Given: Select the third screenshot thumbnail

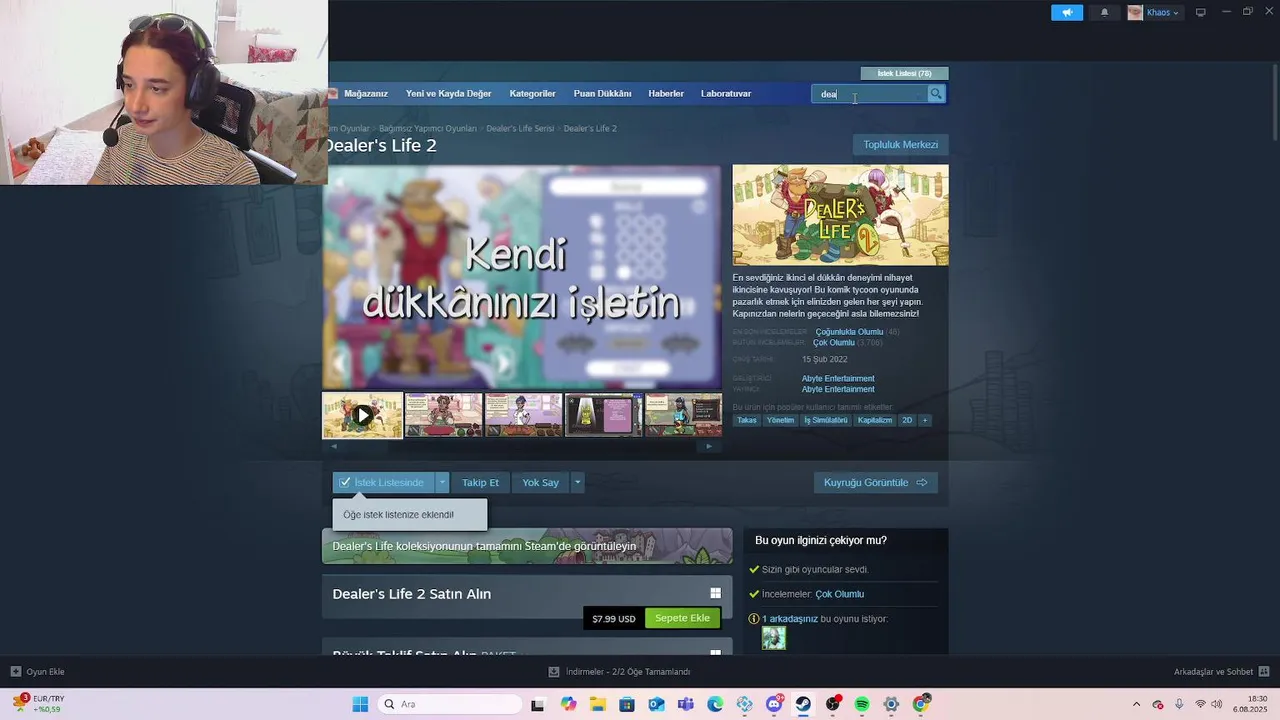Looking at the screenshot, I should [524, 415].
